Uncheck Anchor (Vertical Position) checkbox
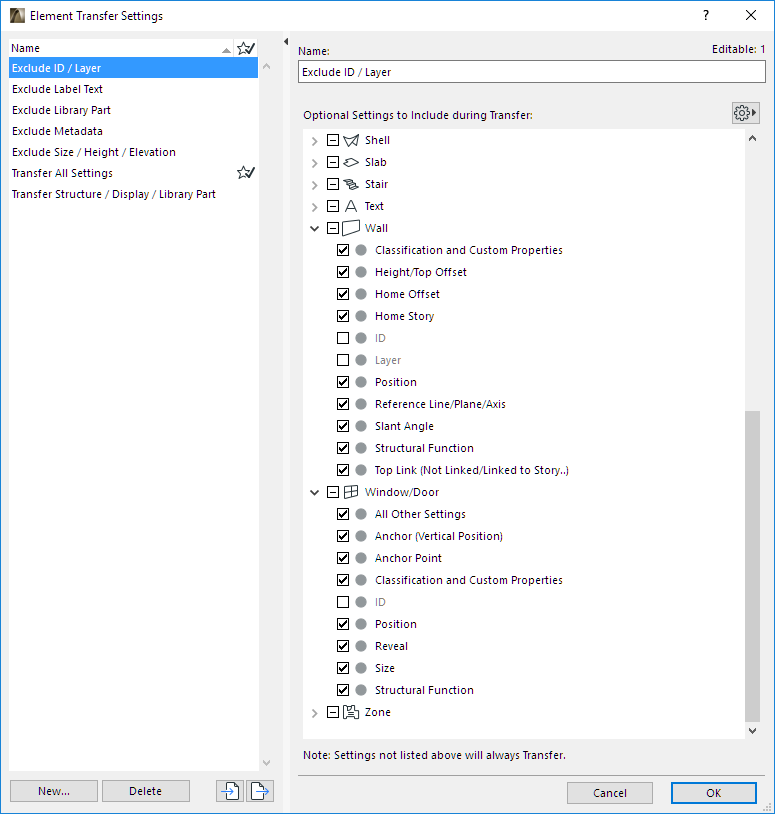The width and height of the screenshot is (775, 814). tap(343, 536)
